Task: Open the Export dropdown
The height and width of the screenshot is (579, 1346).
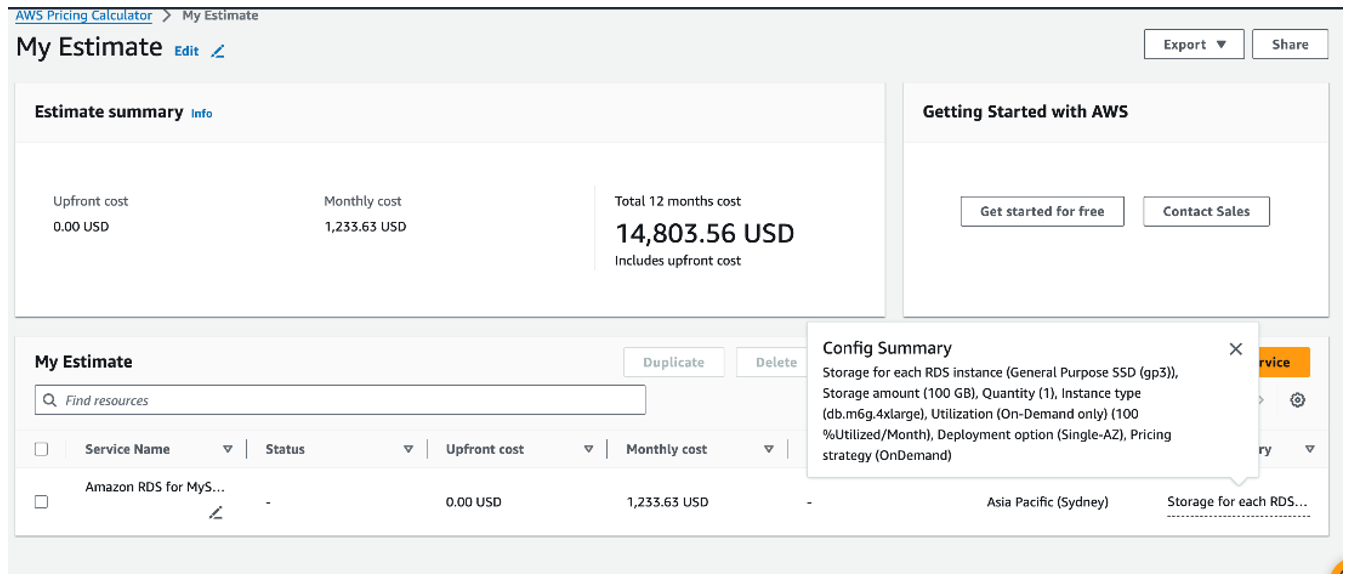Action: coord(1193,44)
